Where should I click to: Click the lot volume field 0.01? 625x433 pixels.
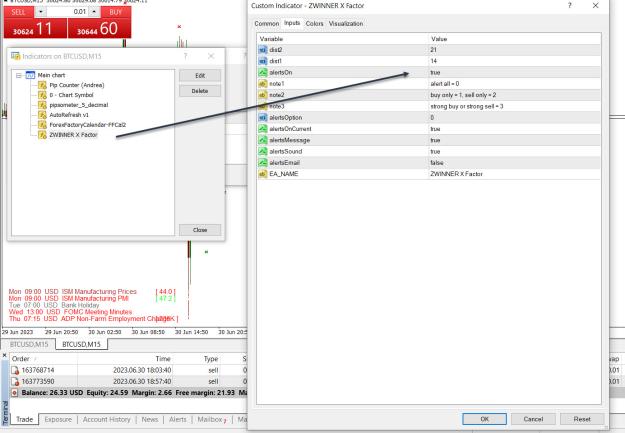coord(67,12)
